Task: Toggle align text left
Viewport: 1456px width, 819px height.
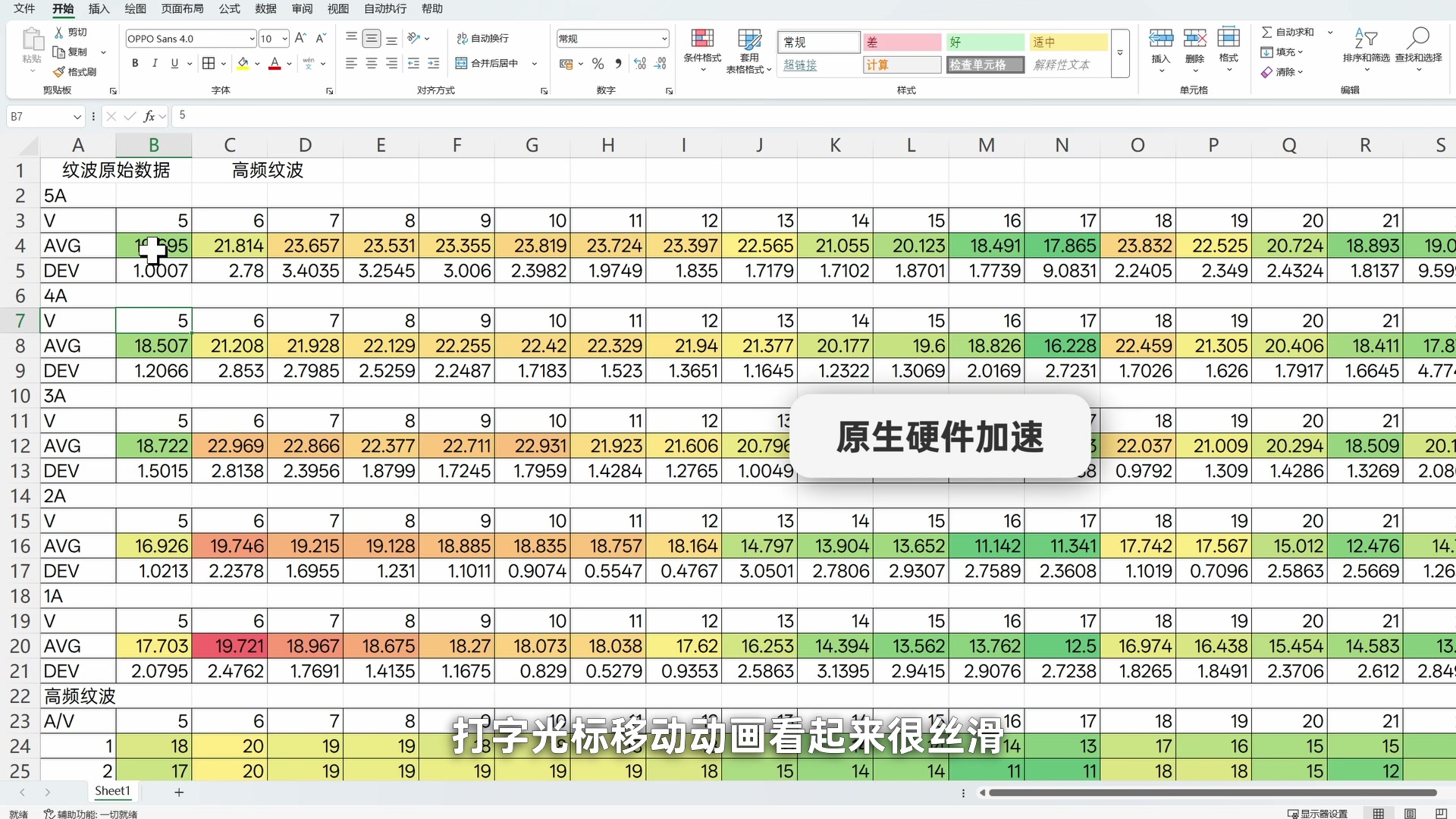Action: [351, 64]
